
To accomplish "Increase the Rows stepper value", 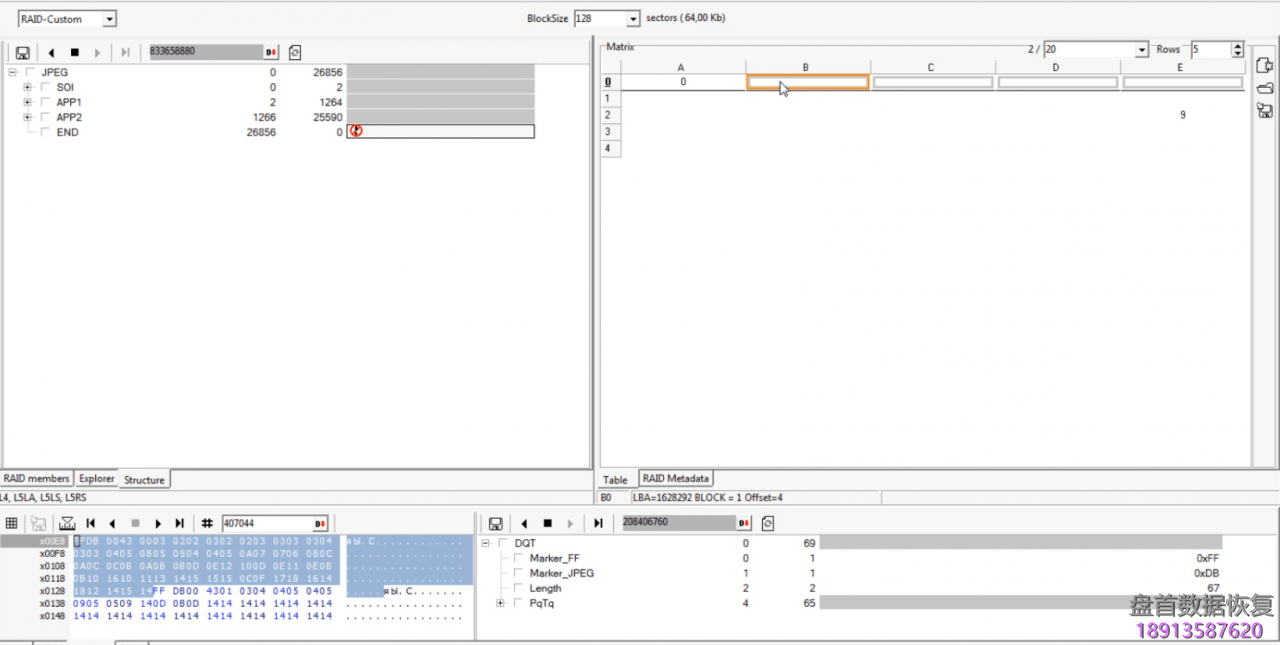I will coord(1238,45).
